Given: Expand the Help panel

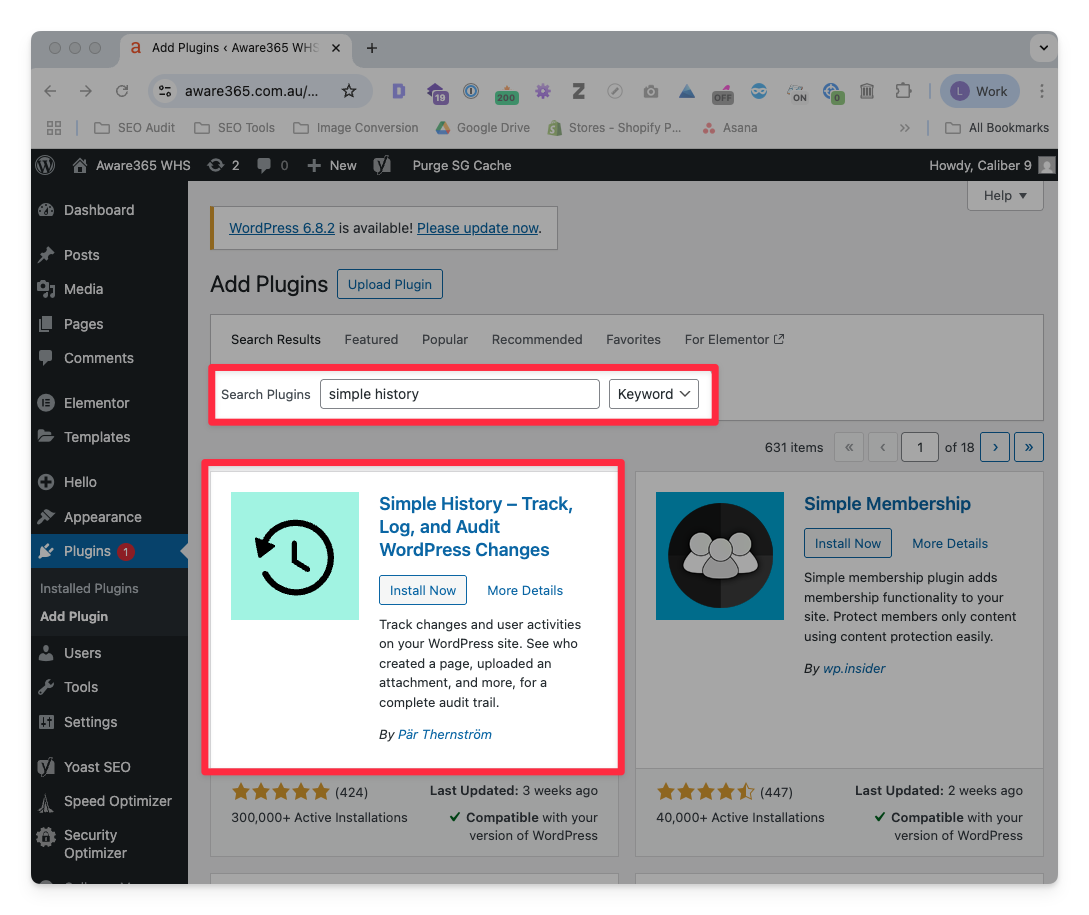Looking at the screenshot, I should click(1005, 196).
